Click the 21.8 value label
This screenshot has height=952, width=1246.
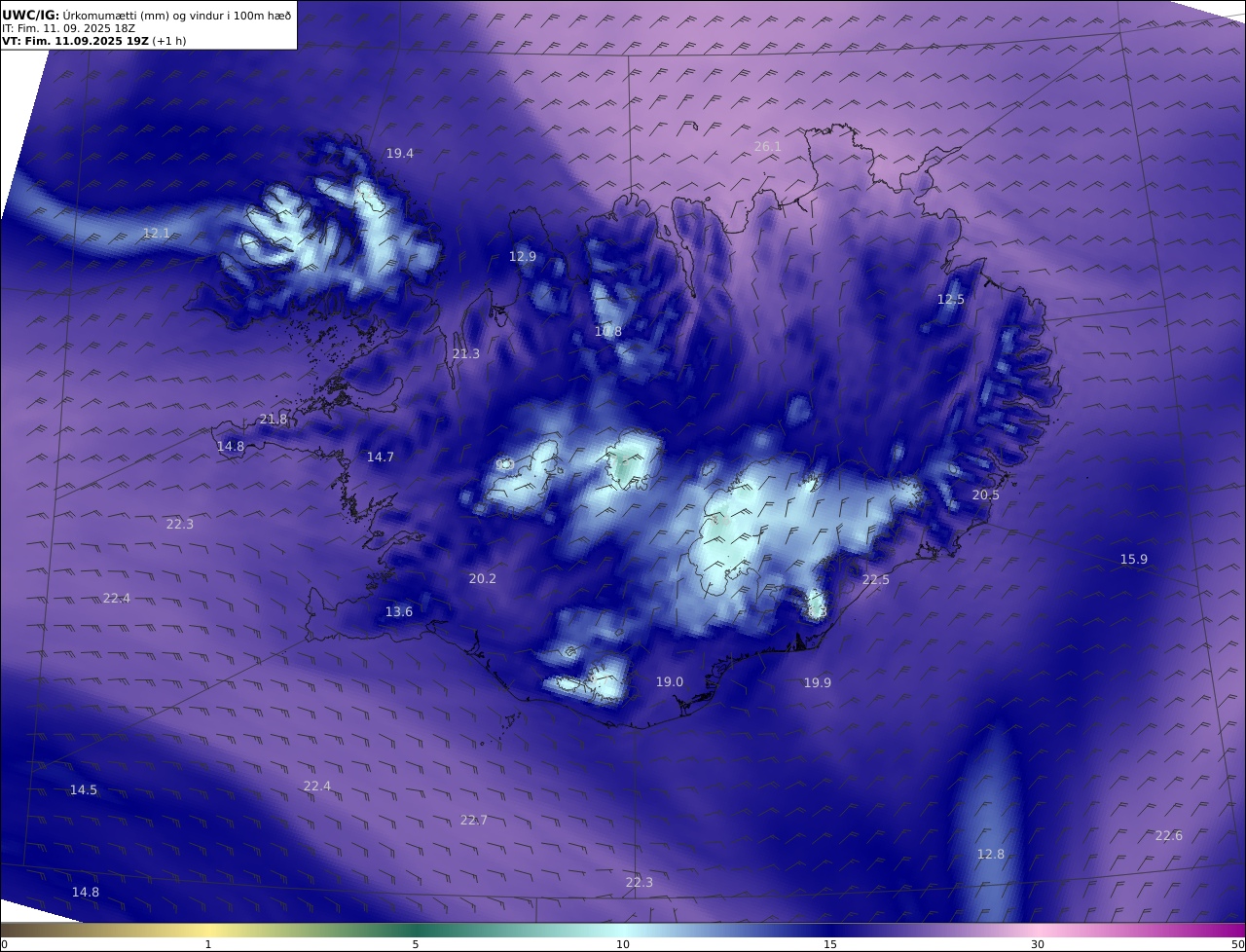coord(274,419)
